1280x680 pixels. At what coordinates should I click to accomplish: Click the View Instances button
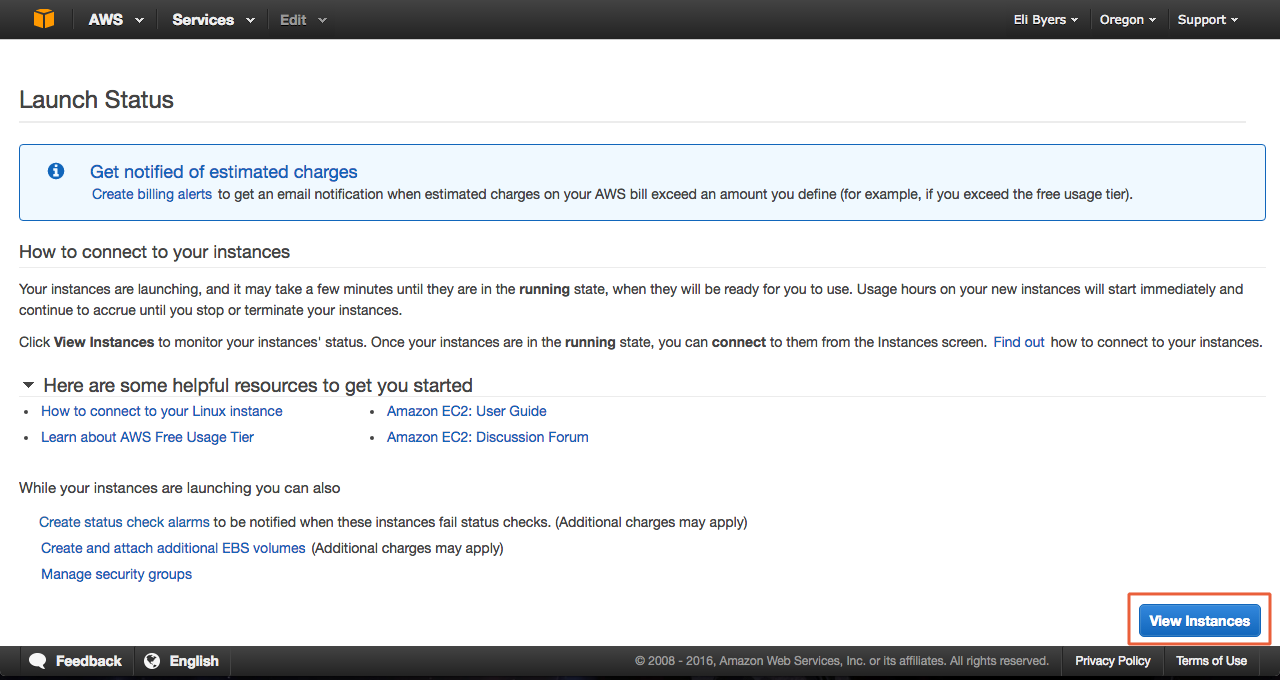point(1200,621)
